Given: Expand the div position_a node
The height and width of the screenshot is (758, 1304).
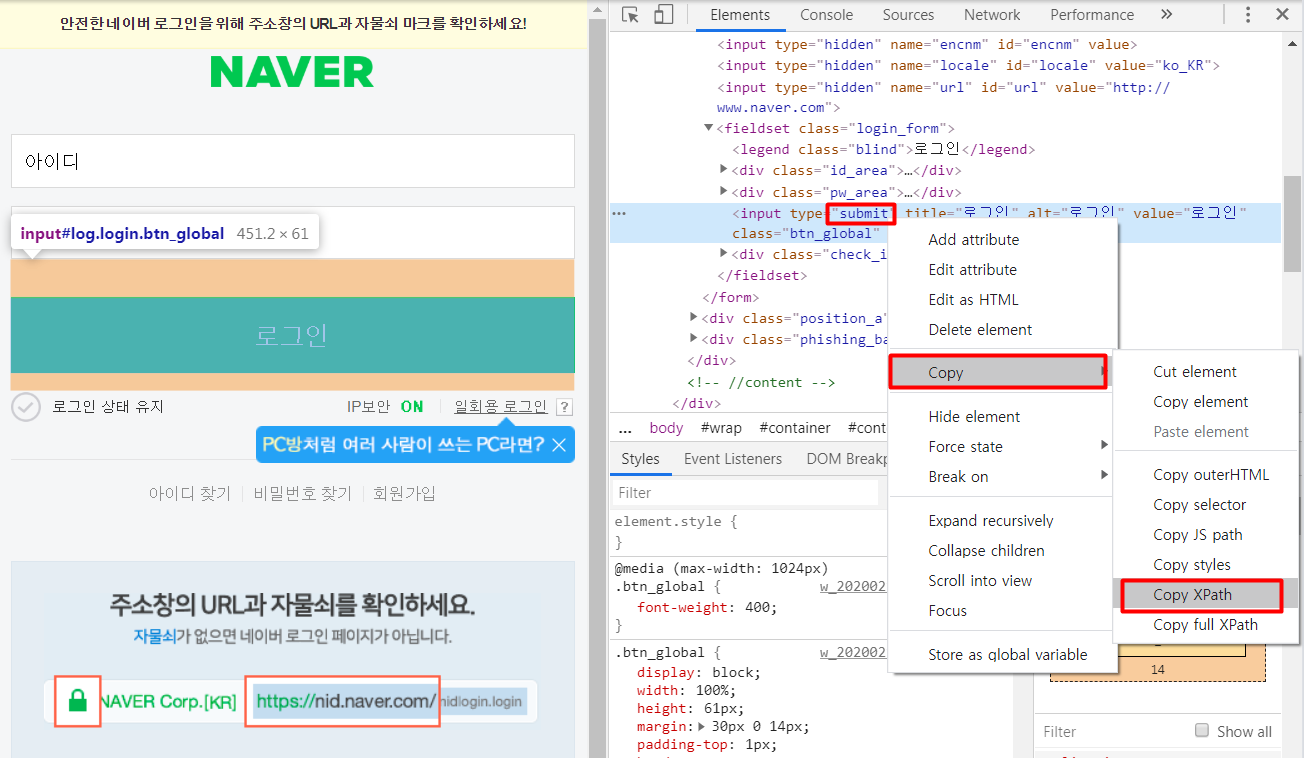Looking at the screenshot, I should [x=694, y=318].
